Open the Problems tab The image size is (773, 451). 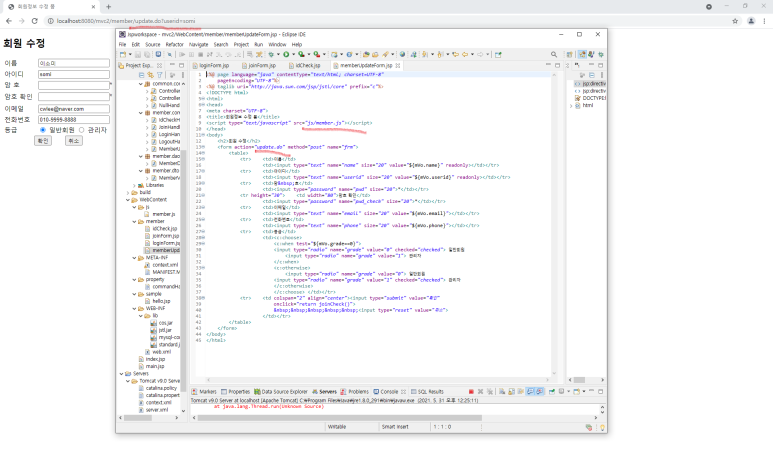pyautogui.click(x=354, y=391)
